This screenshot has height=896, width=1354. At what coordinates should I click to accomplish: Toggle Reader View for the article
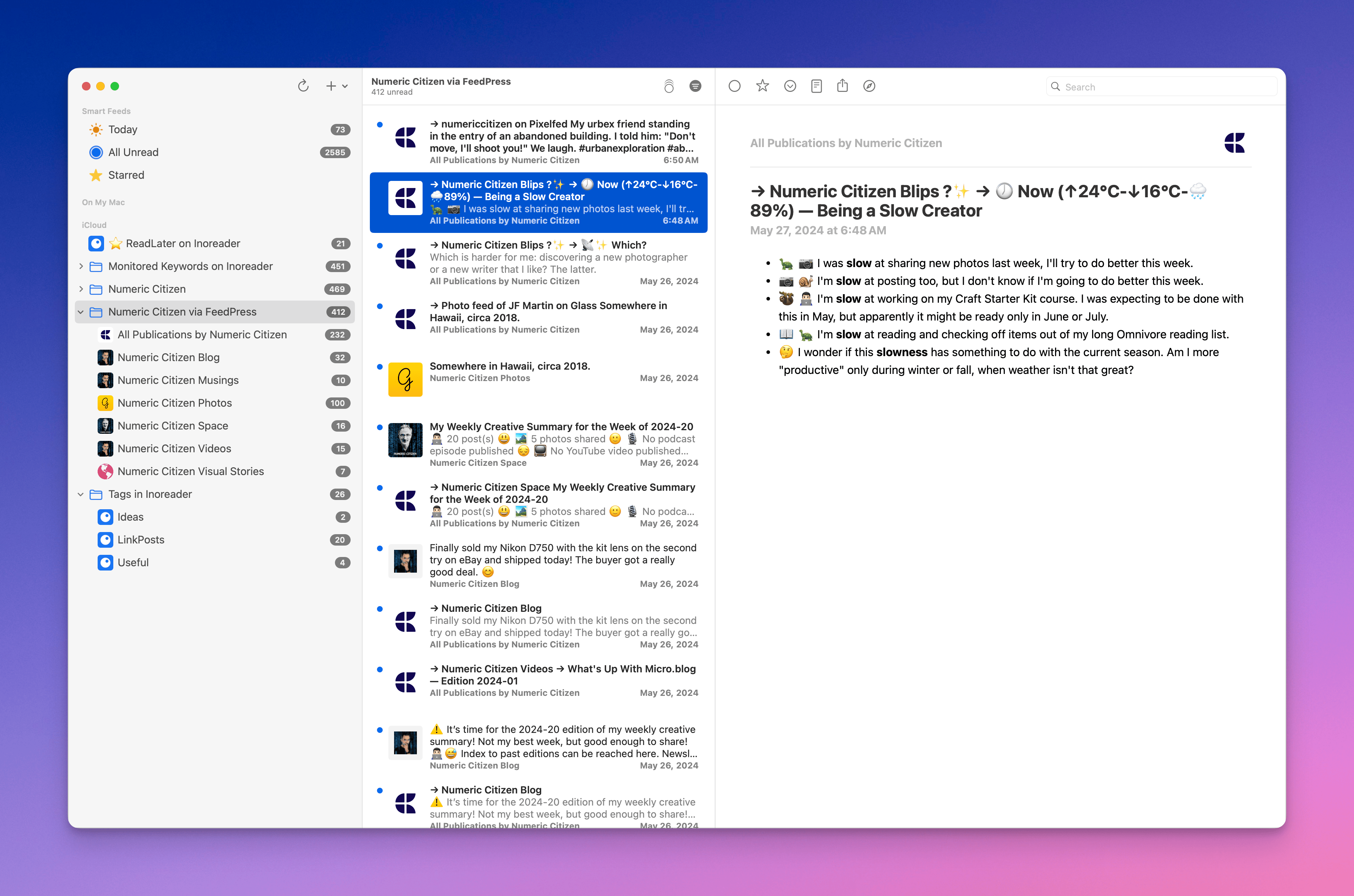coord(816,86)
